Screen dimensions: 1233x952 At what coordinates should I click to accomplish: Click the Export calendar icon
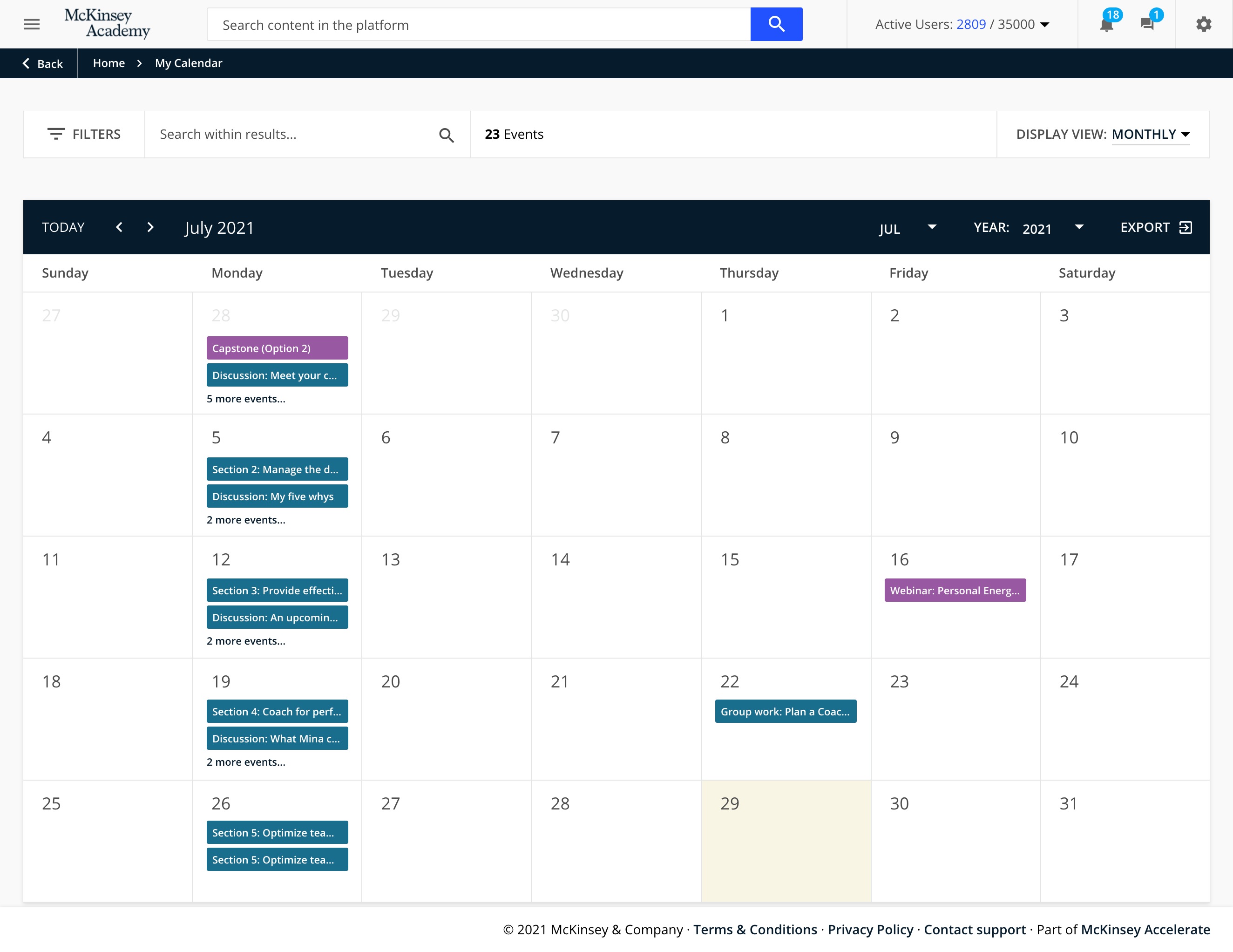pyautogui.click(x=1186, y=228)
